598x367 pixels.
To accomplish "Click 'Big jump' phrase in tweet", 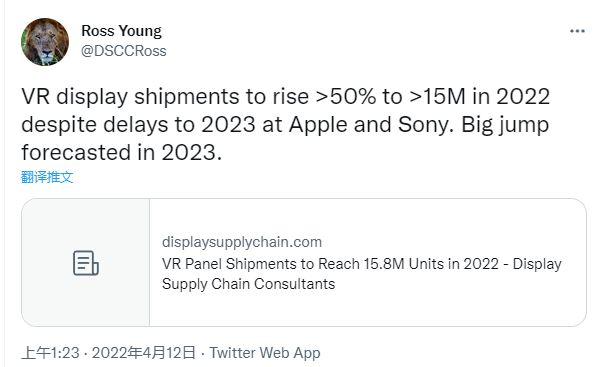I will [x=505, y=124].
